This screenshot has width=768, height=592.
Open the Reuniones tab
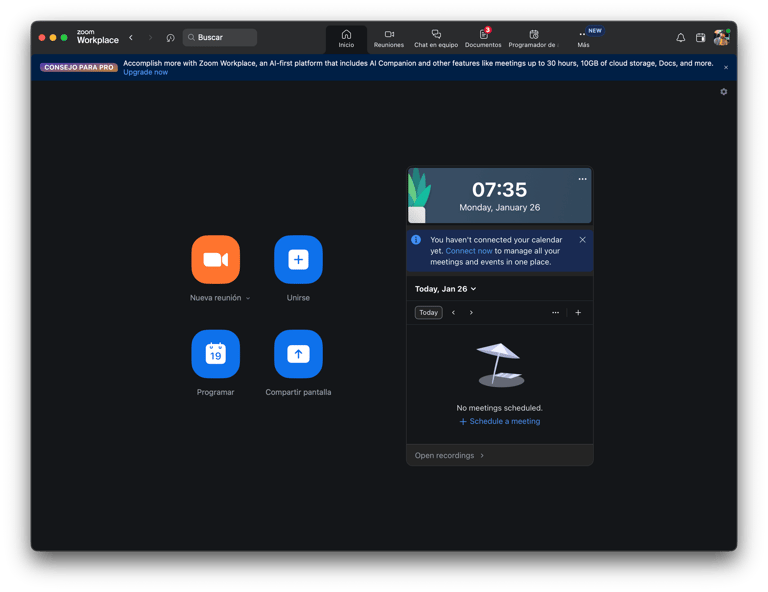pyautogui.click(x=389, y=39)
